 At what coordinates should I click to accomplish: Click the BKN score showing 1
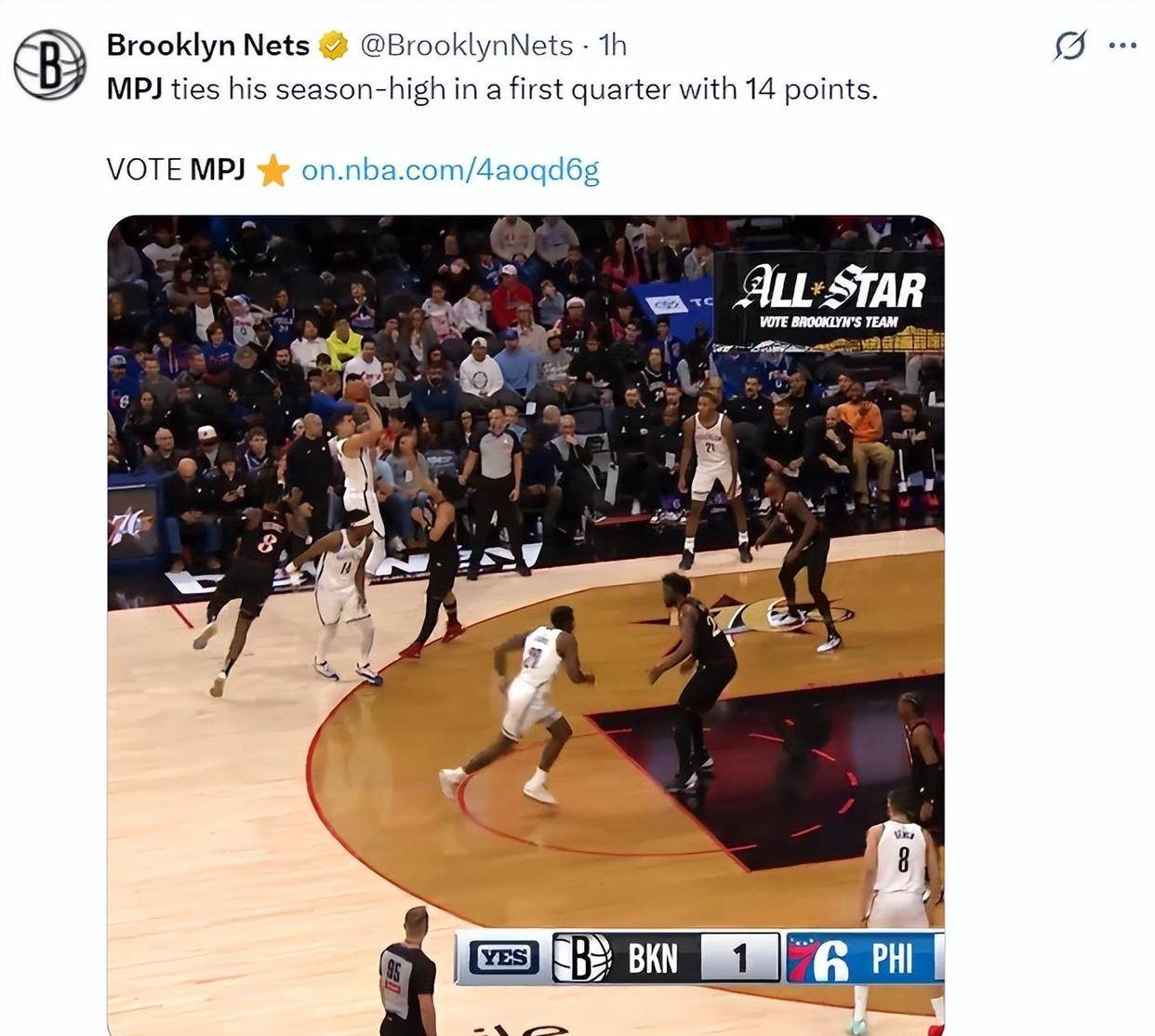[740, 958]
